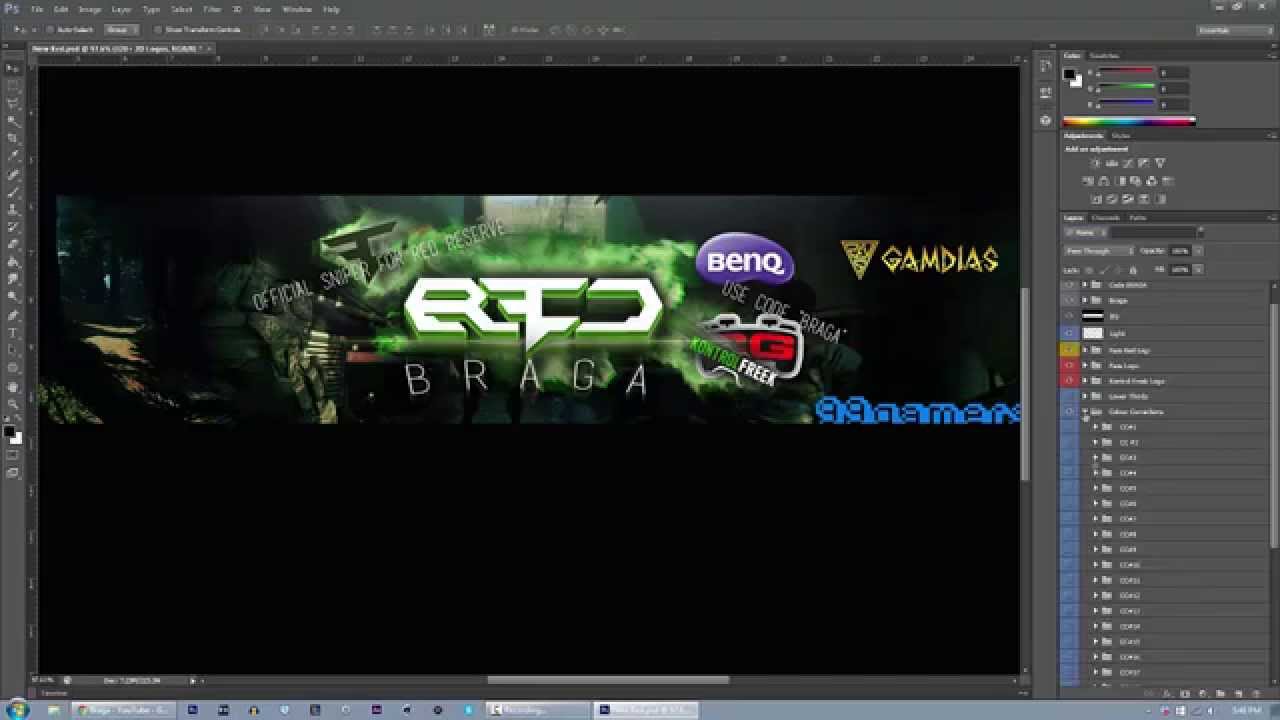Add a layer mask from the Layers panel footer
Viewport: 1280px width, 720px height.
[x=1186, y=693]
